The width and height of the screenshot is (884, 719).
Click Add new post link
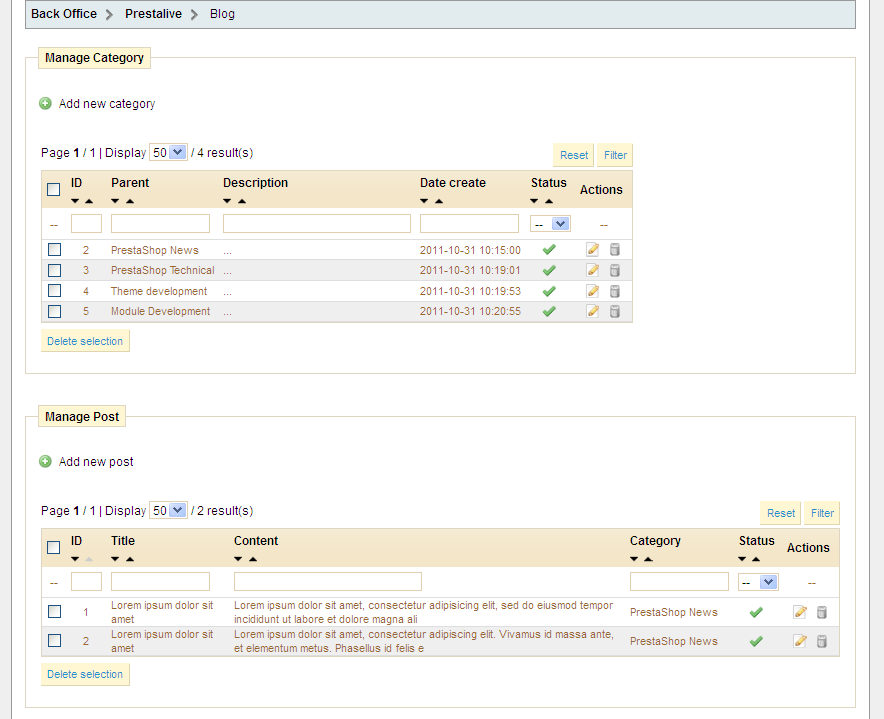coord(96,462)
